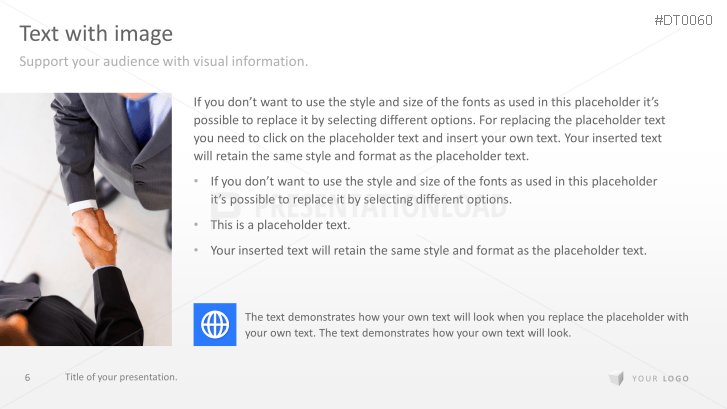Image resolution: width=727 pixels, height=409 pixels.
Task: Select the bullet starting 'Your inserted text will retain'
Action: tap(428, 250)
